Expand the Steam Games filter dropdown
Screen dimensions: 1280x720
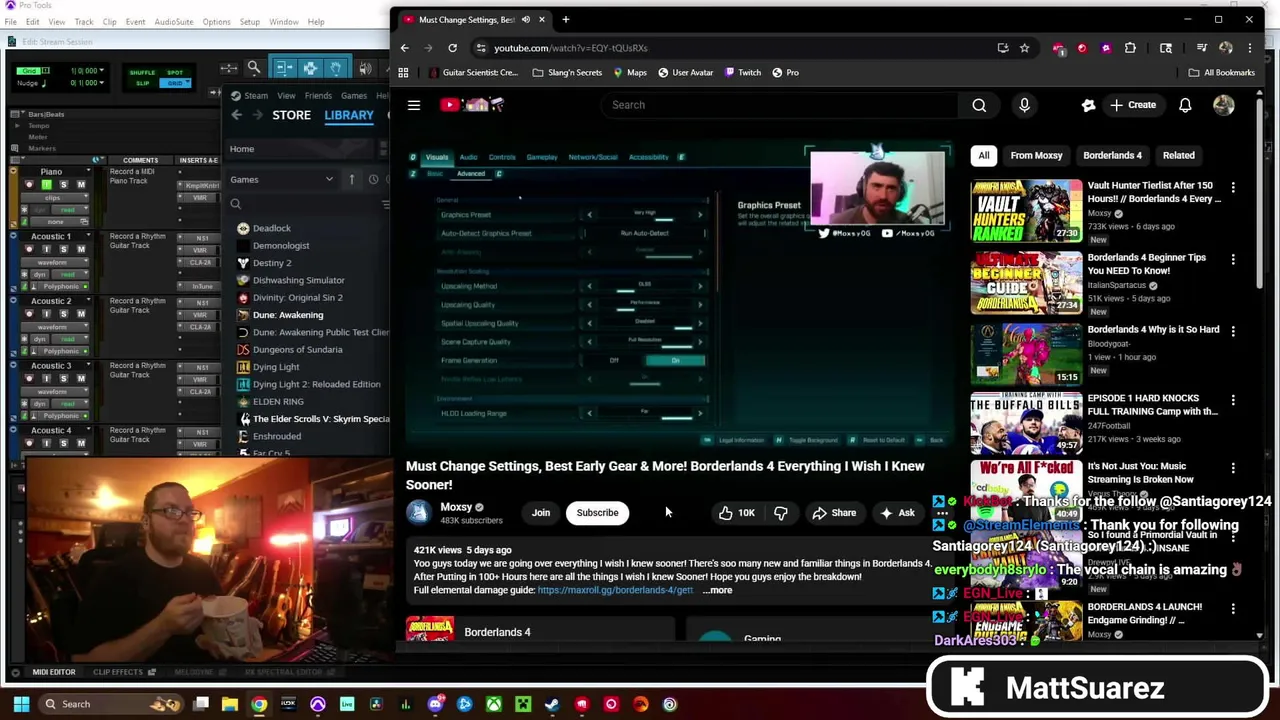point(329,180)
